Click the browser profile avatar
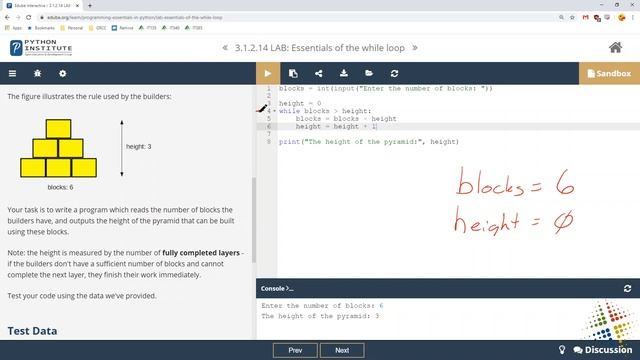 (x=622, y=18)
